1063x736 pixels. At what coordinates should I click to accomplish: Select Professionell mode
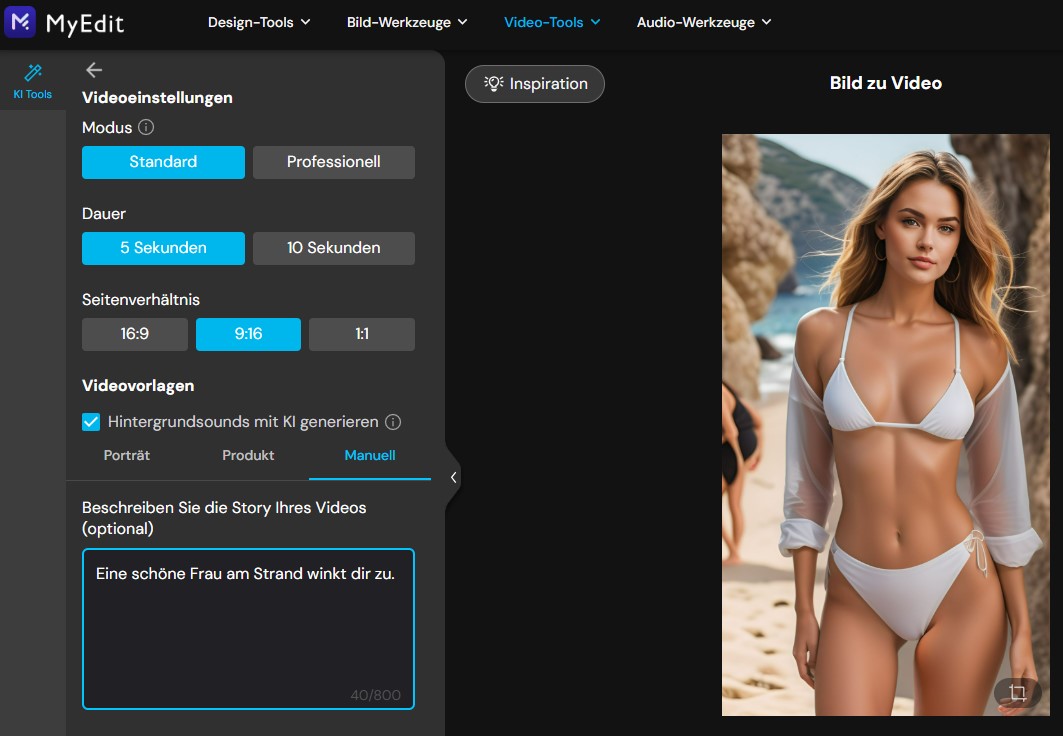point(334,162)
